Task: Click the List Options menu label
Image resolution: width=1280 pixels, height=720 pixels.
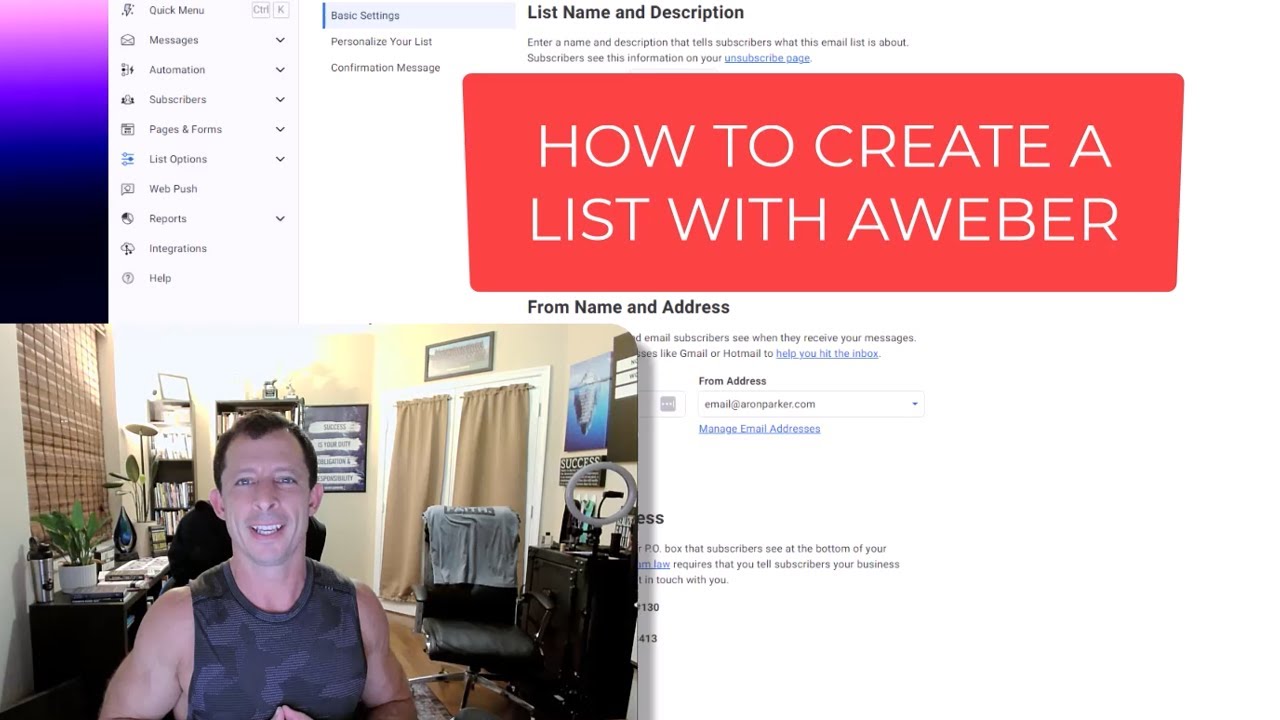Action: click(178, 159)
